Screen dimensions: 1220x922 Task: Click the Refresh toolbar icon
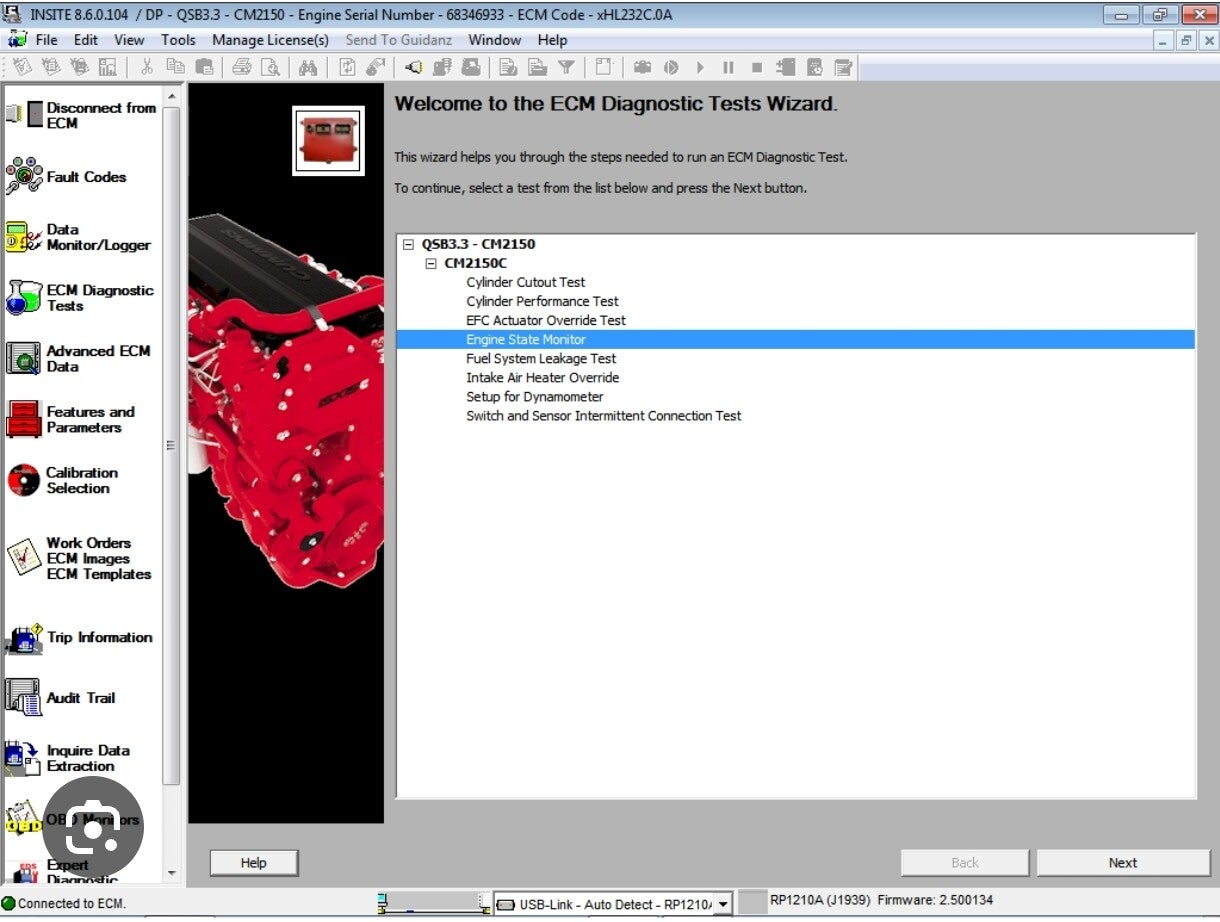tap(347, 67)
